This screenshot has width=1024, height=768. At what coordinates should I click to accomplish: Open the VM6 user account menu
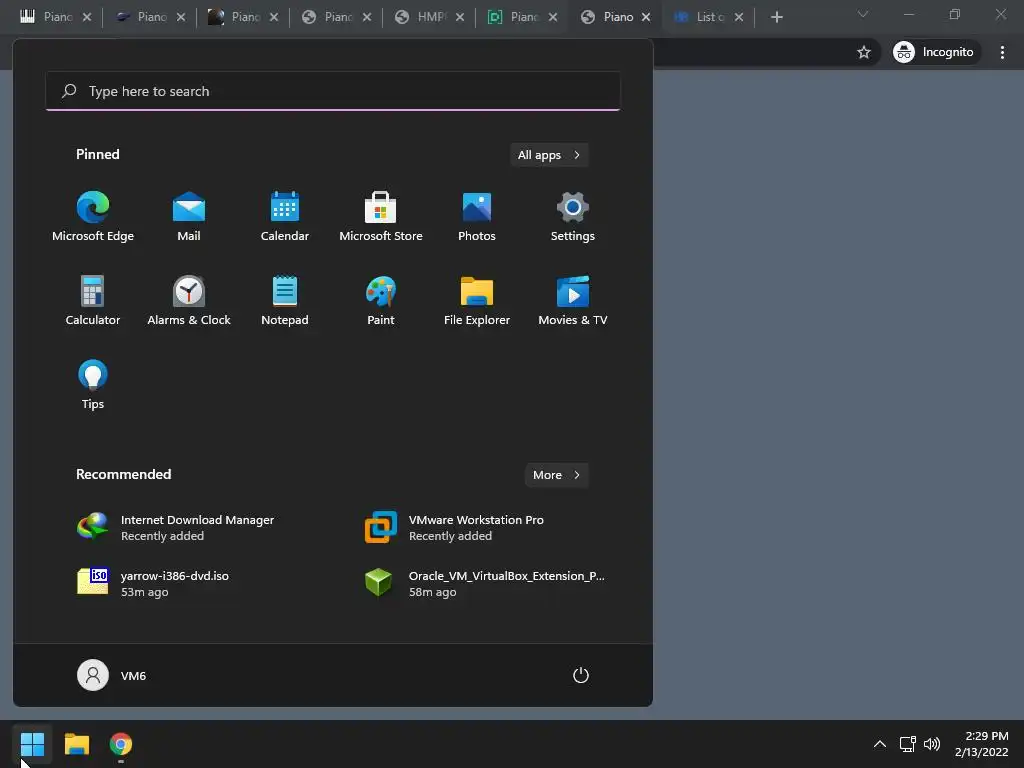[x=112, y=675]
